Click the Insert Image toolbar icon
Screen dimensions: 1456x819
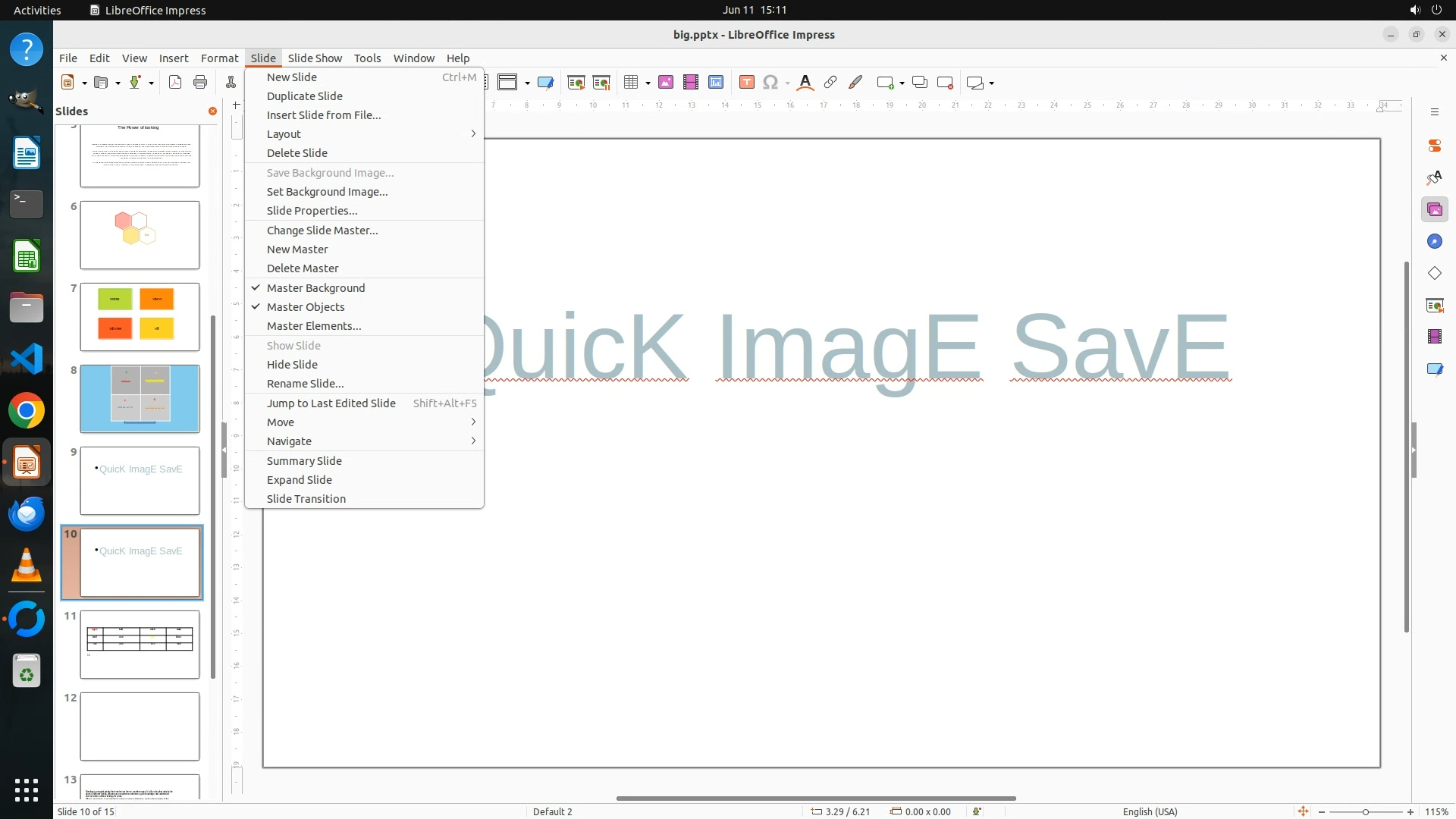(665, 83)
